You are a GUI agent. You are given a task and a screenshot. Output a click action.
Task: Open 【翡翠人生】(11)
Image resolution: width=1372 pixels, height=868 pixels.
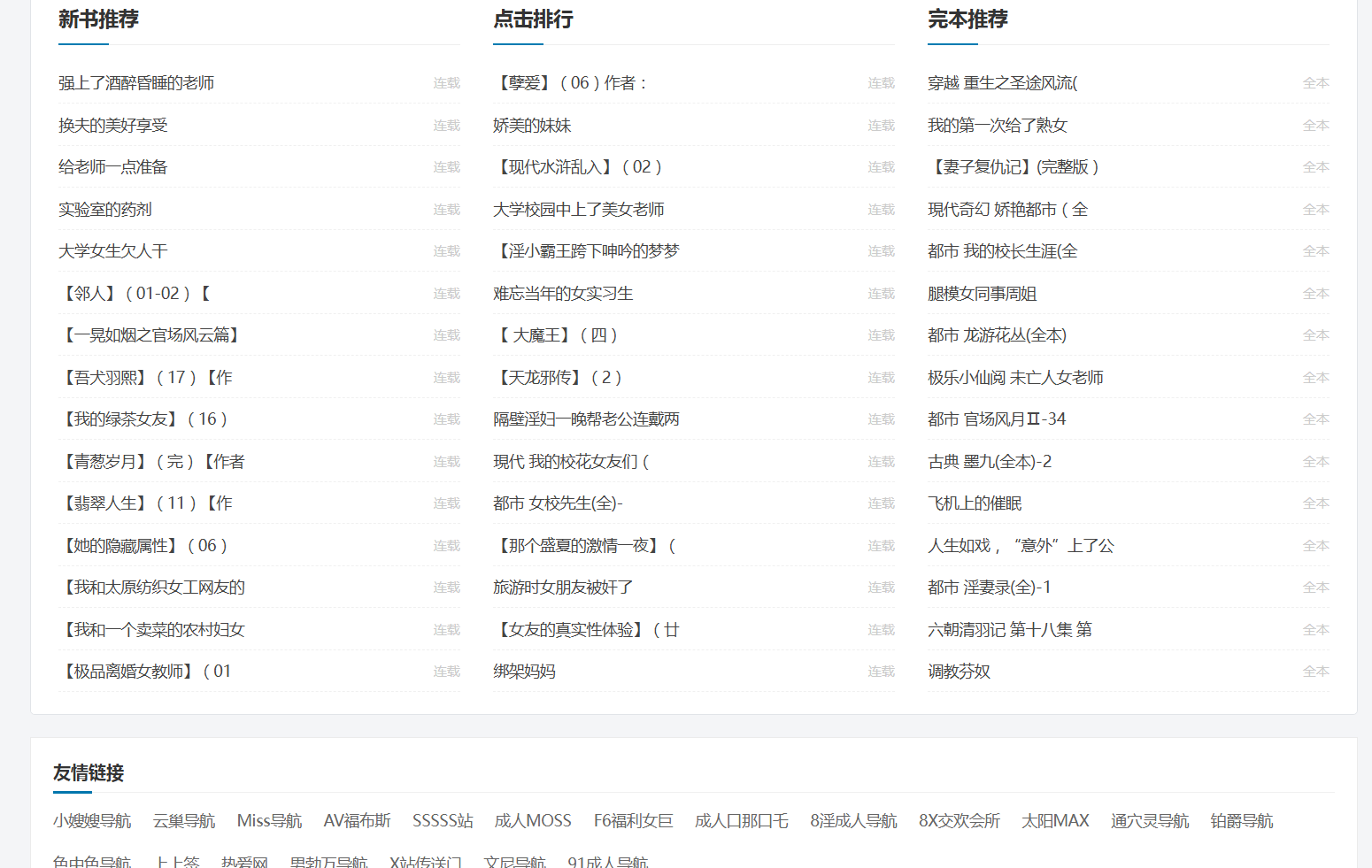click(146, 503)
